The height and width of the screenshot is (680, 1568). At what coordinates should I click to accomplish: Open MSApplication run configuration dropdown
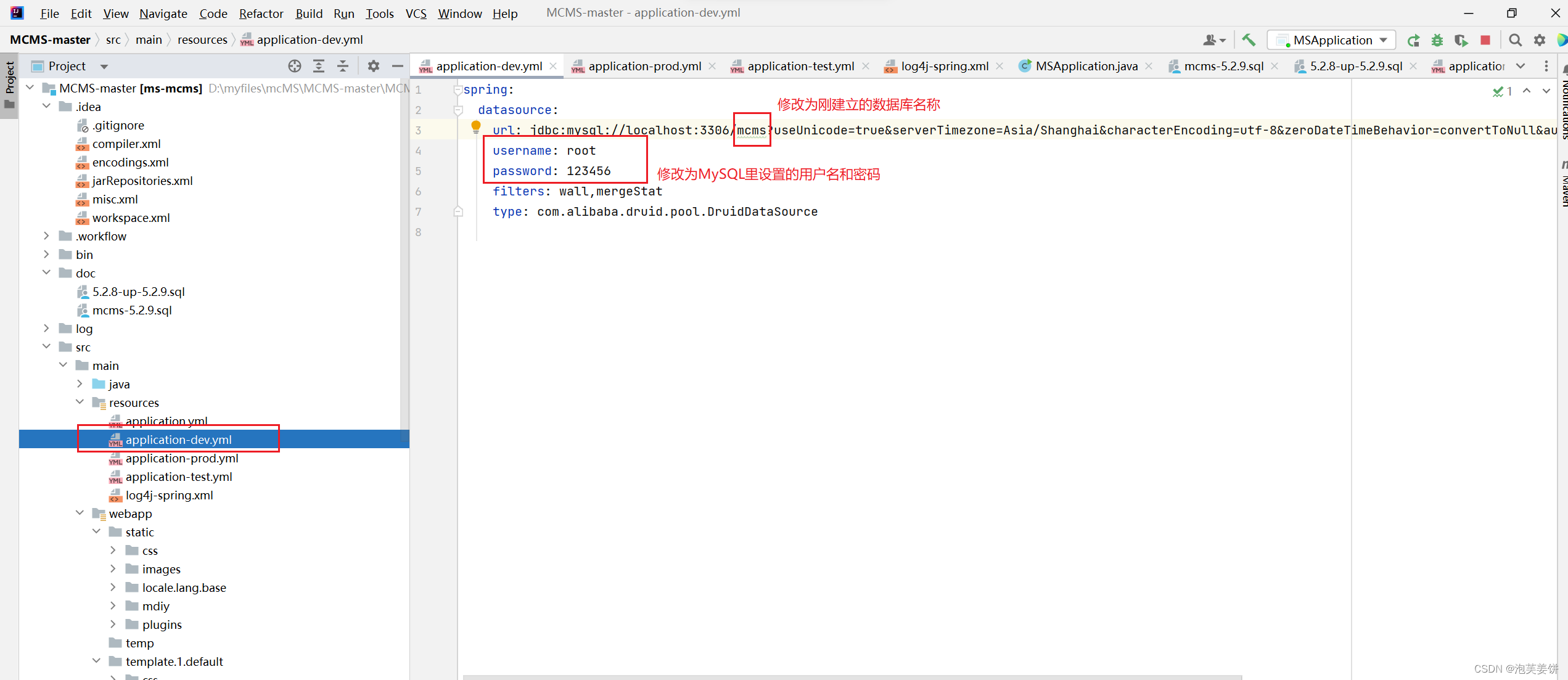tap(1332, 40)
